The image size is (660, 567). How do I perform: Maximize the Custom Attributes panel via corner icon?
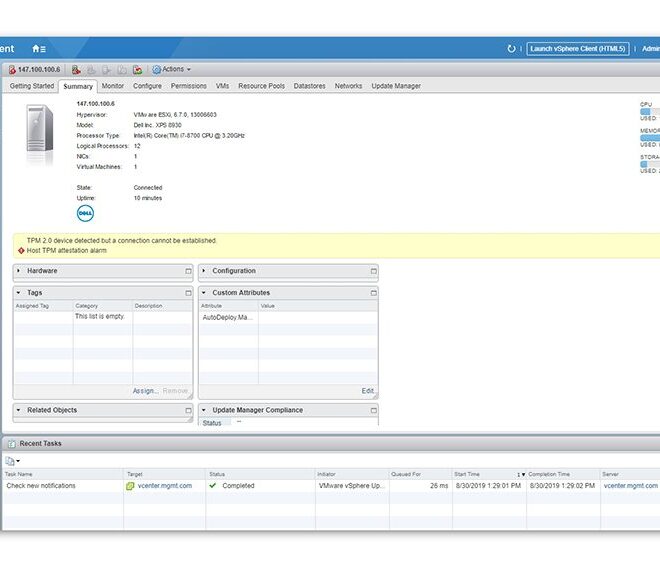pyautogui.click(x=373, y=293)
